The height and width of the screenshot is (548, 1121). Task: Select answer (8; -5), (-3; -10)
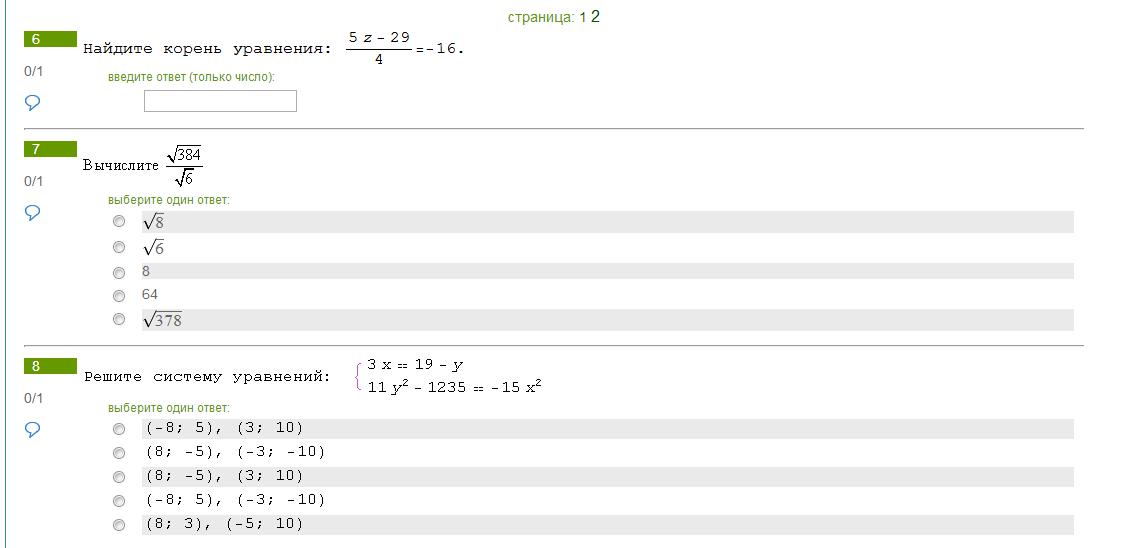click(119, 453)
